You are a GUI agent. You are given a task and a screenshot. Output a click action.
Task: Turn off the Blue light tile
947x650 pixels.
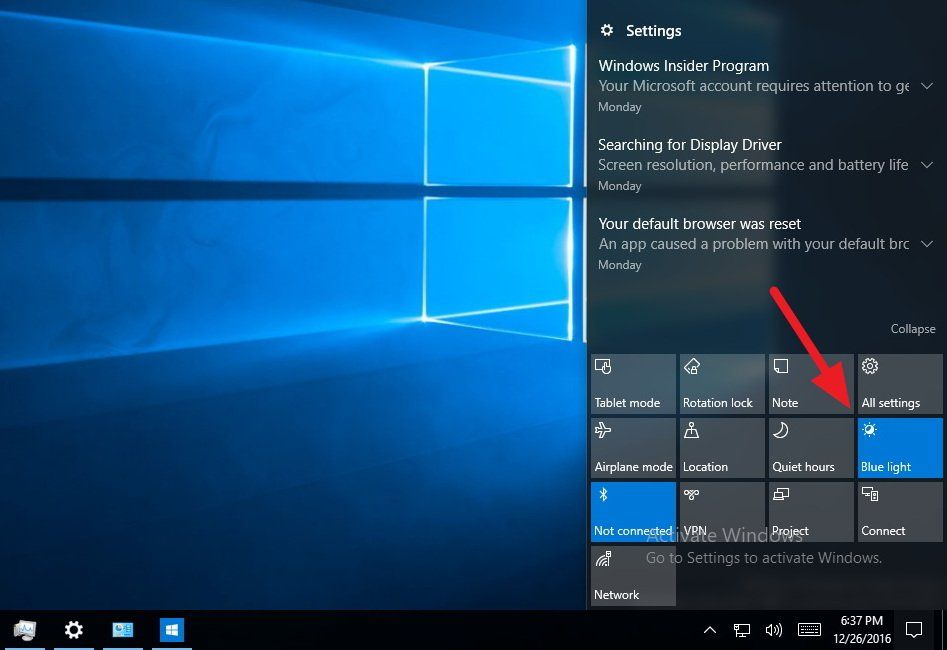click(x=900, y=448)
